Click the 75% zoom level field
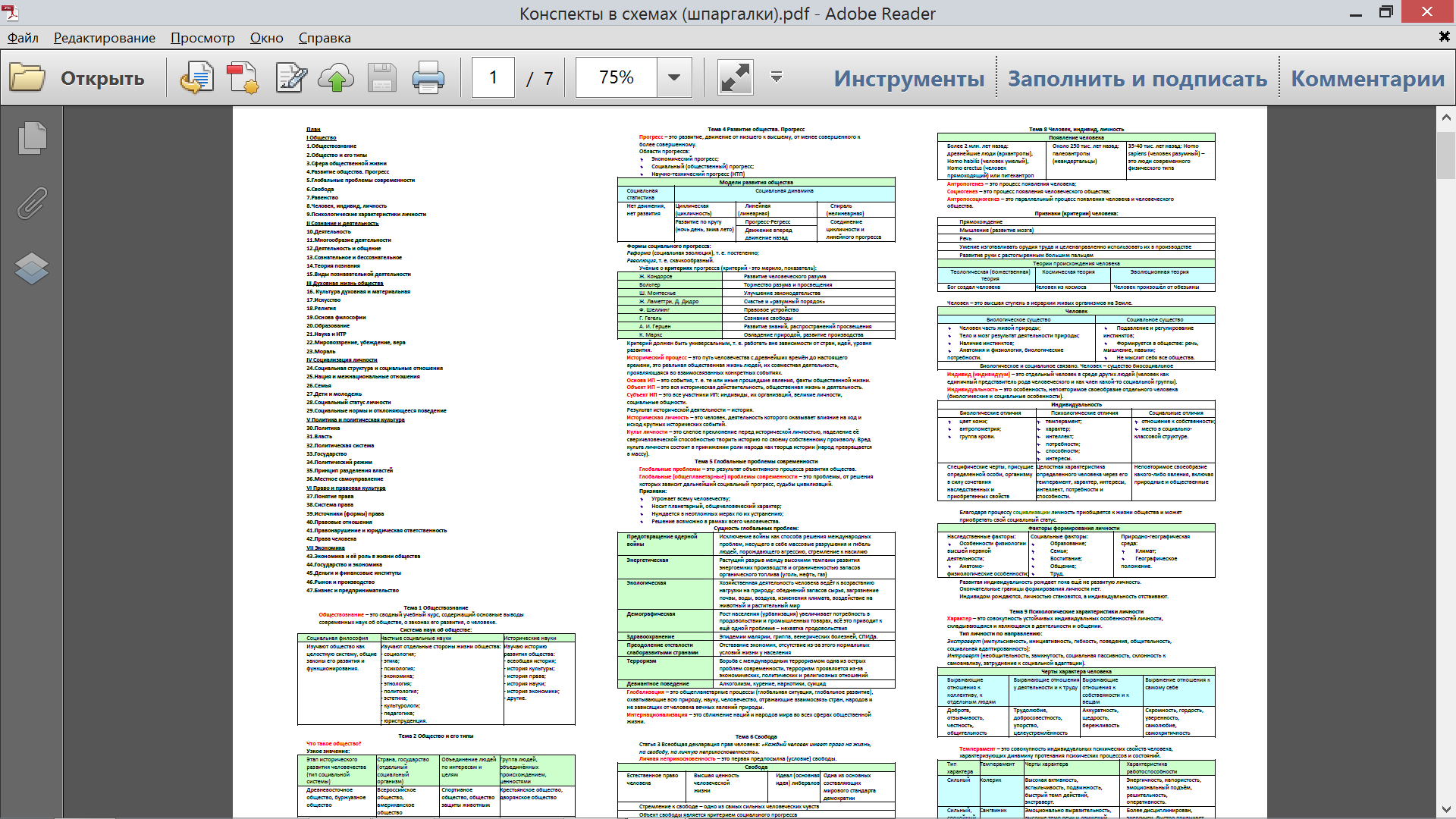The height and width of the screenshot is (819, 1456). (616, 77)
